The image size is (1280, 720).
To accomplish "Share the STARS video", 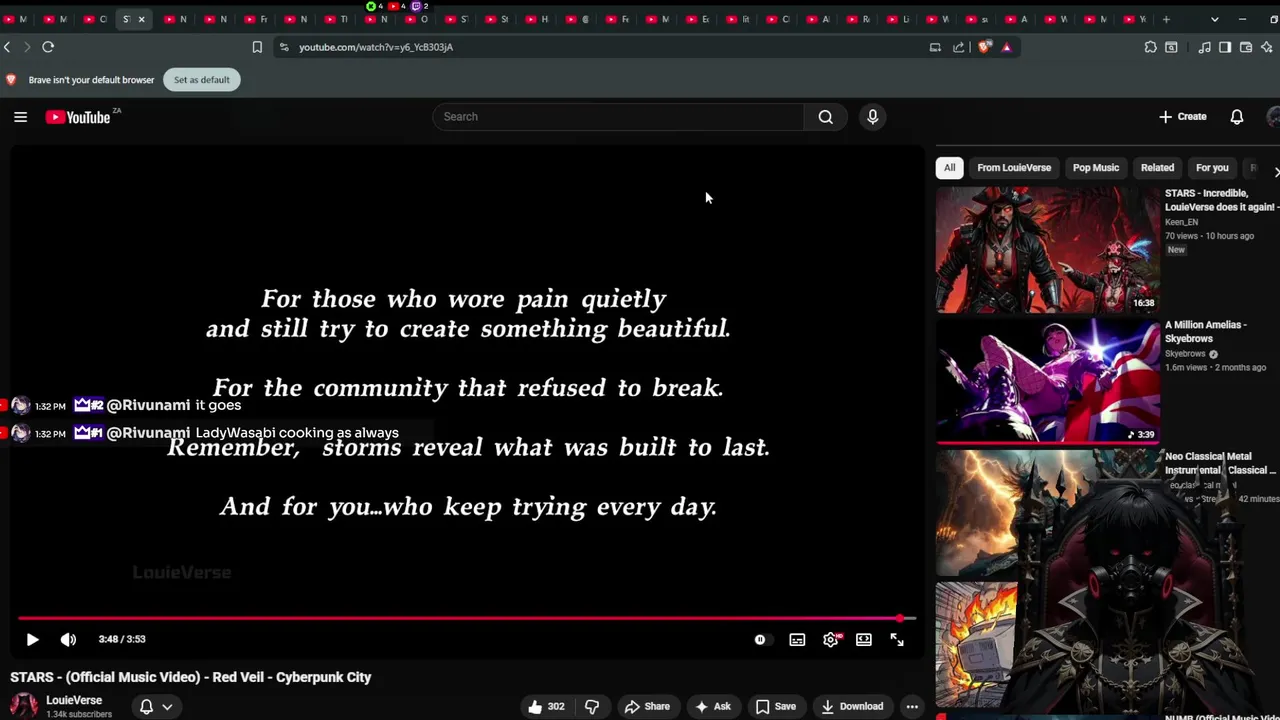I will pyautogui.click(x=647, y=706).
